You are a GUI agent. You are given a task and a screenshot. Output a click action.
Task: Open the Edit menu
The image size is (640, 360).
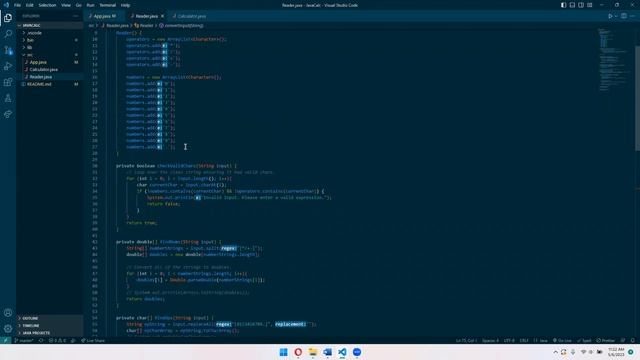point(29,5)
